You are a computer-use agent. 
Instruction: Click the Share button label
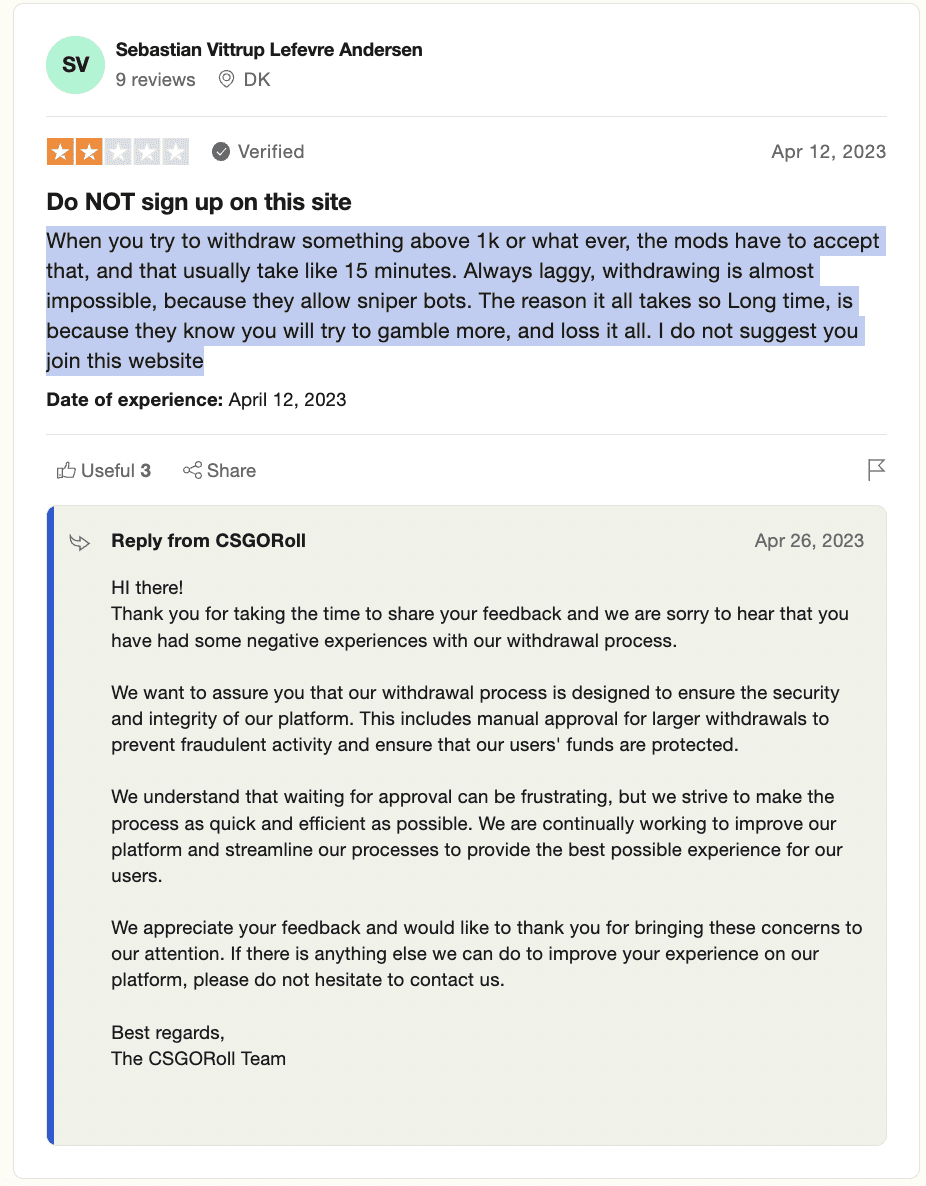click(230, 470)
